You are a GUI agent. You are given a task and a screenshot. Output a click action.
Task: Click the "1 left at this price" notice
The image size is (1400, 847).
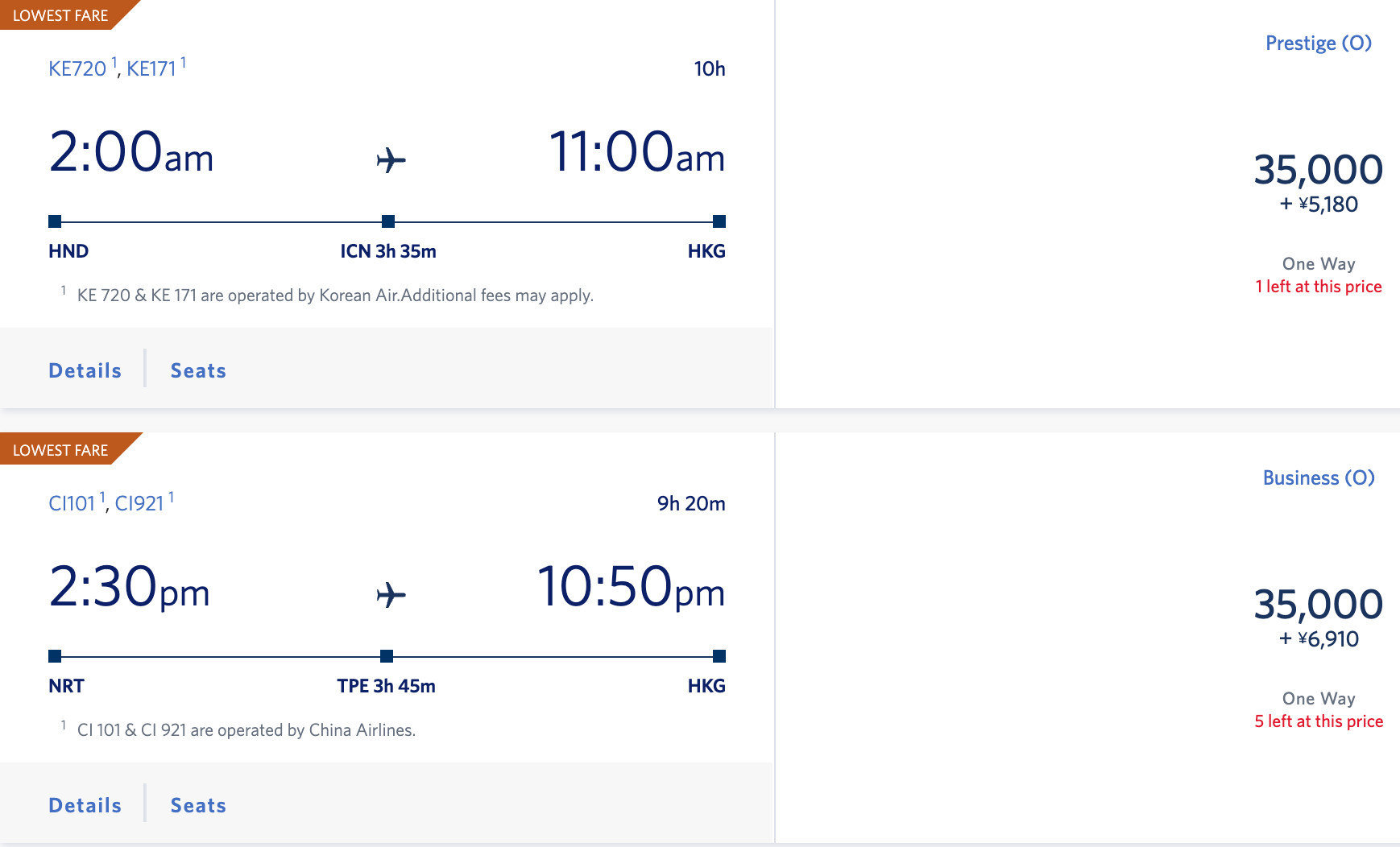pos(1319,286)
